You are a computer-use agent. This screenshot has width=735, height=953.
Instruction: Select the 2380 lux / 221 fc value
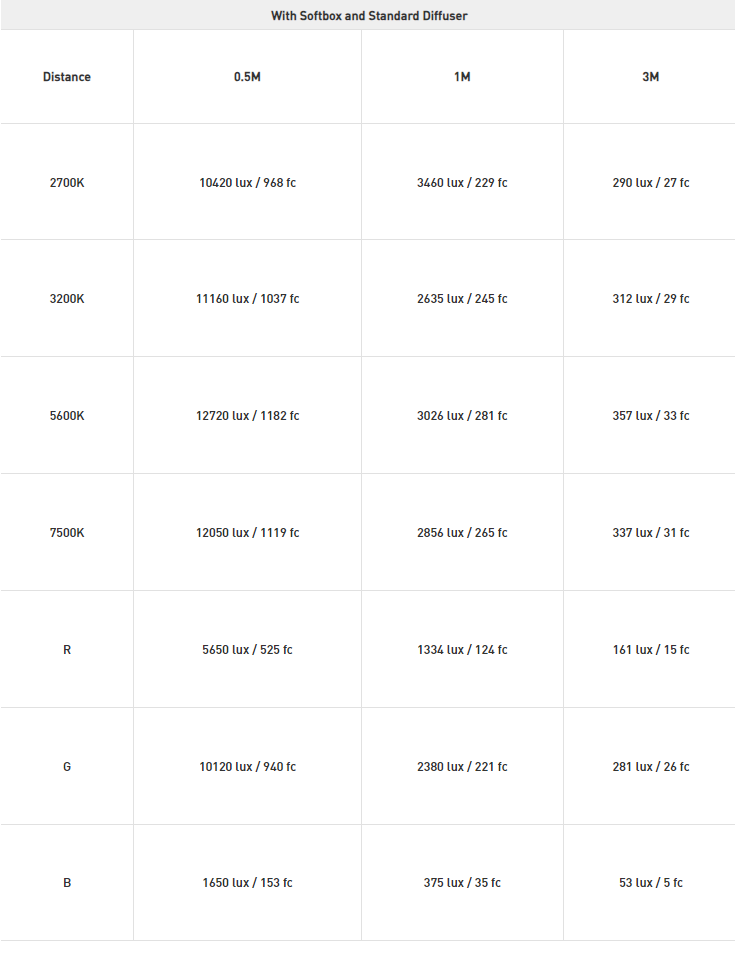pos(462,767)
